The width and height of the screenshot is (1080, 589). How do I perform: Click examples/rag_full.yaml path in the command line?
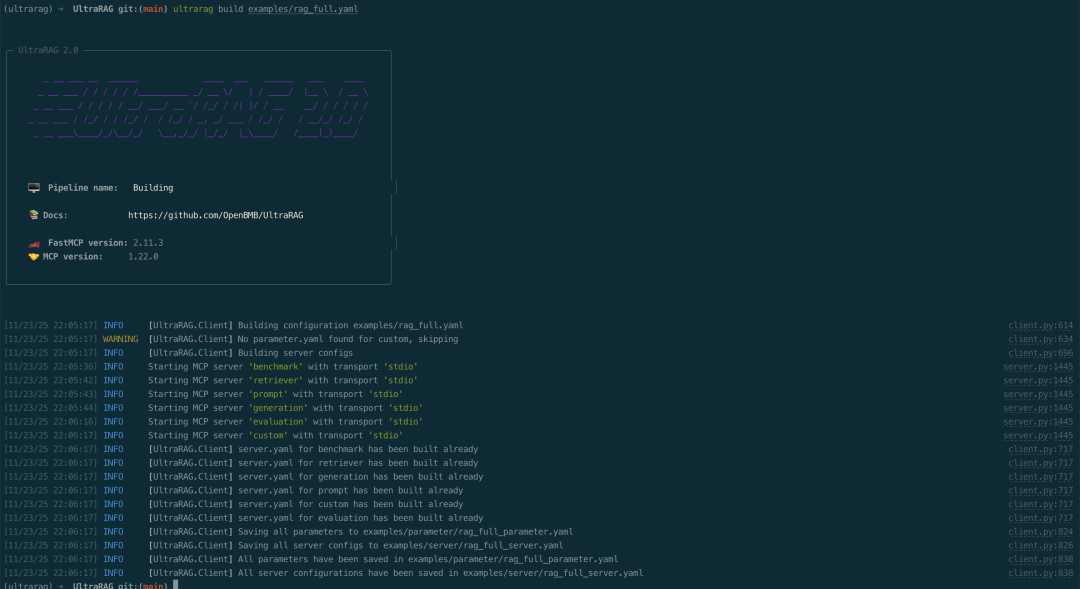pos(303,9)
